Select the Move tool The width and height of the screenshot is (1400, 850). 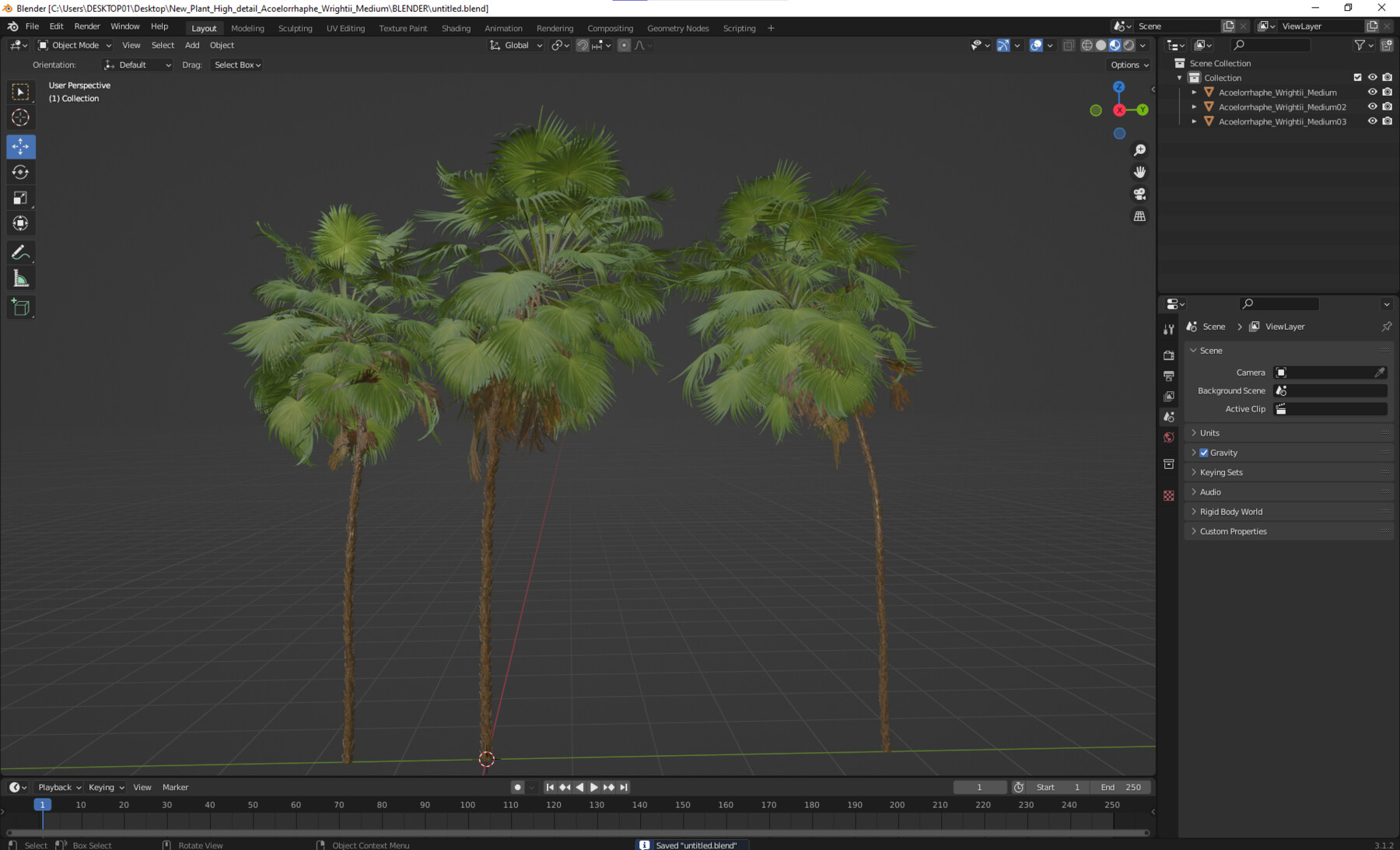point(21,146)
